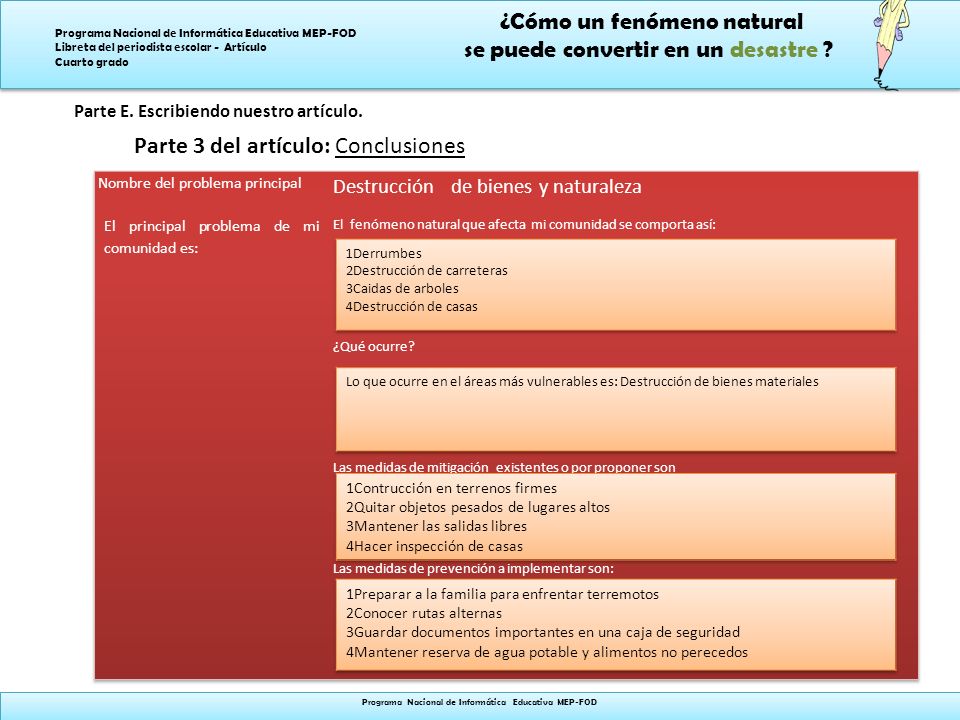Click the text box about 'áreas más vulnerables'

616,409
